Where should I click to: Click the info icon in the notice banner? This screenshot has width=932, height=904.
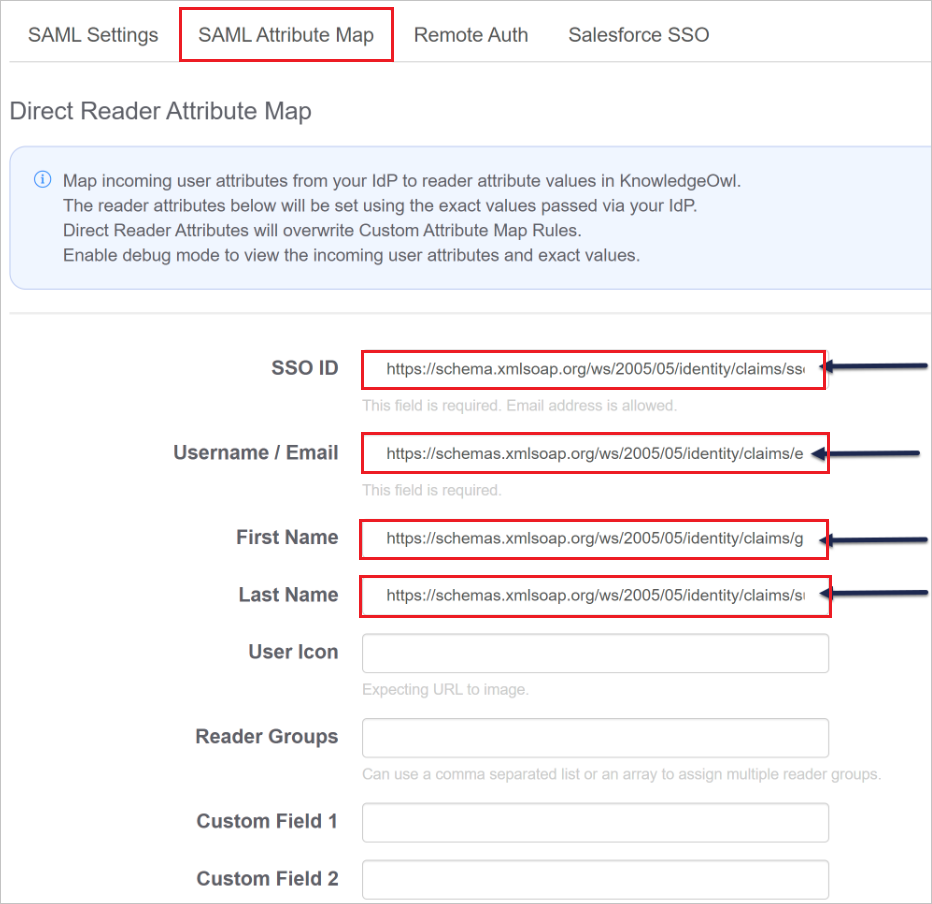point(41,180)
